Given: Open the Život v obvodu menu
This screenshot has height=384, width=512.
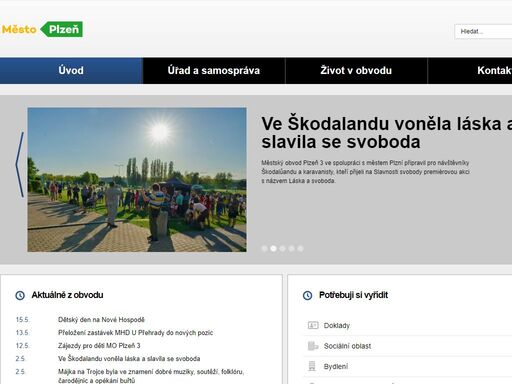Looking at the screenshot, I should (x=356, y=71).
